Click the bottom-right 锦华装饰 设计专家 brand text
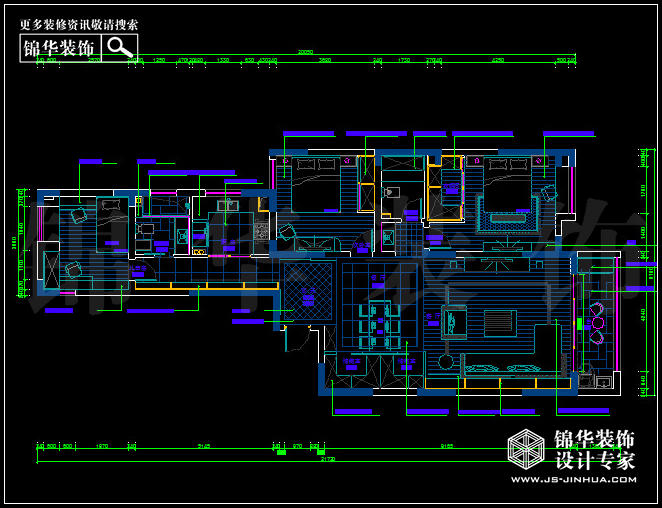 coord(595,450)
